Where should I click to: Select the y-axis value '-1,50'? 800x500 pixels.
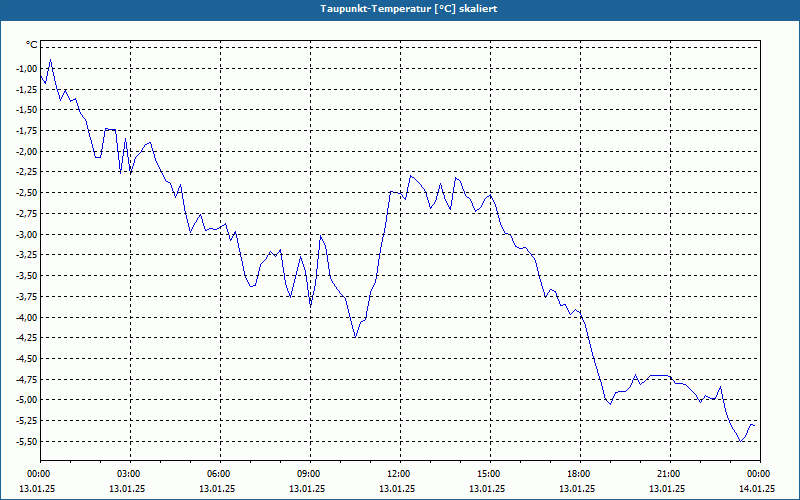coord(27,110)
